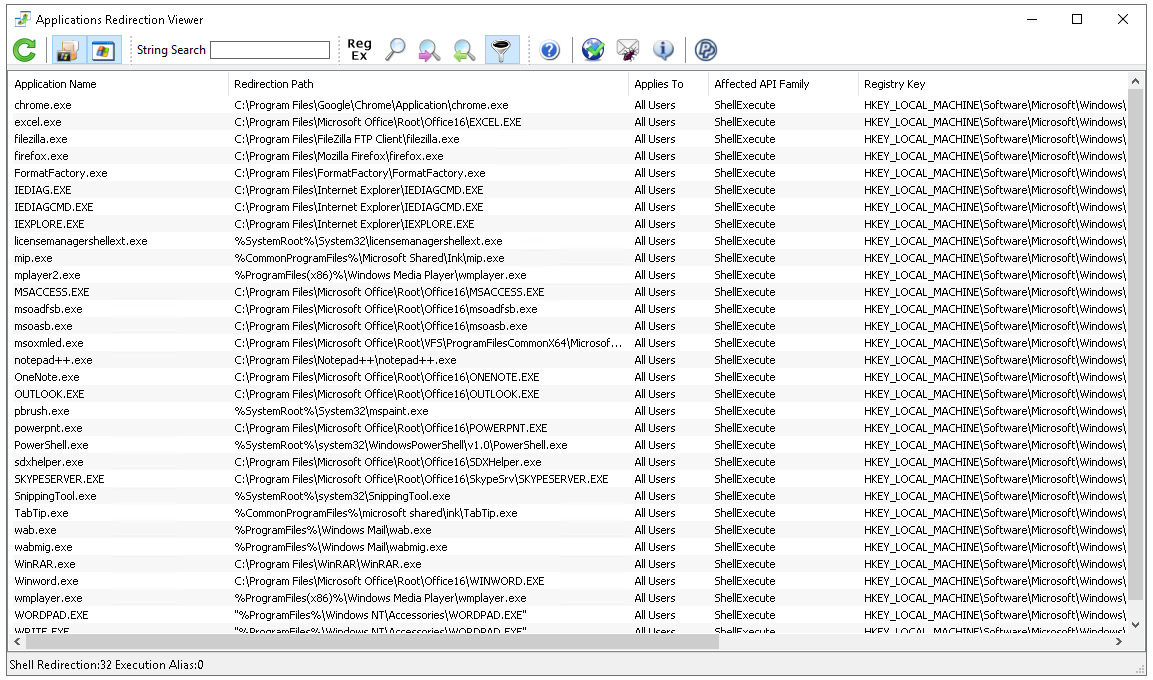Select the WinRAR.exe row
The width and height of the screenshot is (1153, 680).
567,564
